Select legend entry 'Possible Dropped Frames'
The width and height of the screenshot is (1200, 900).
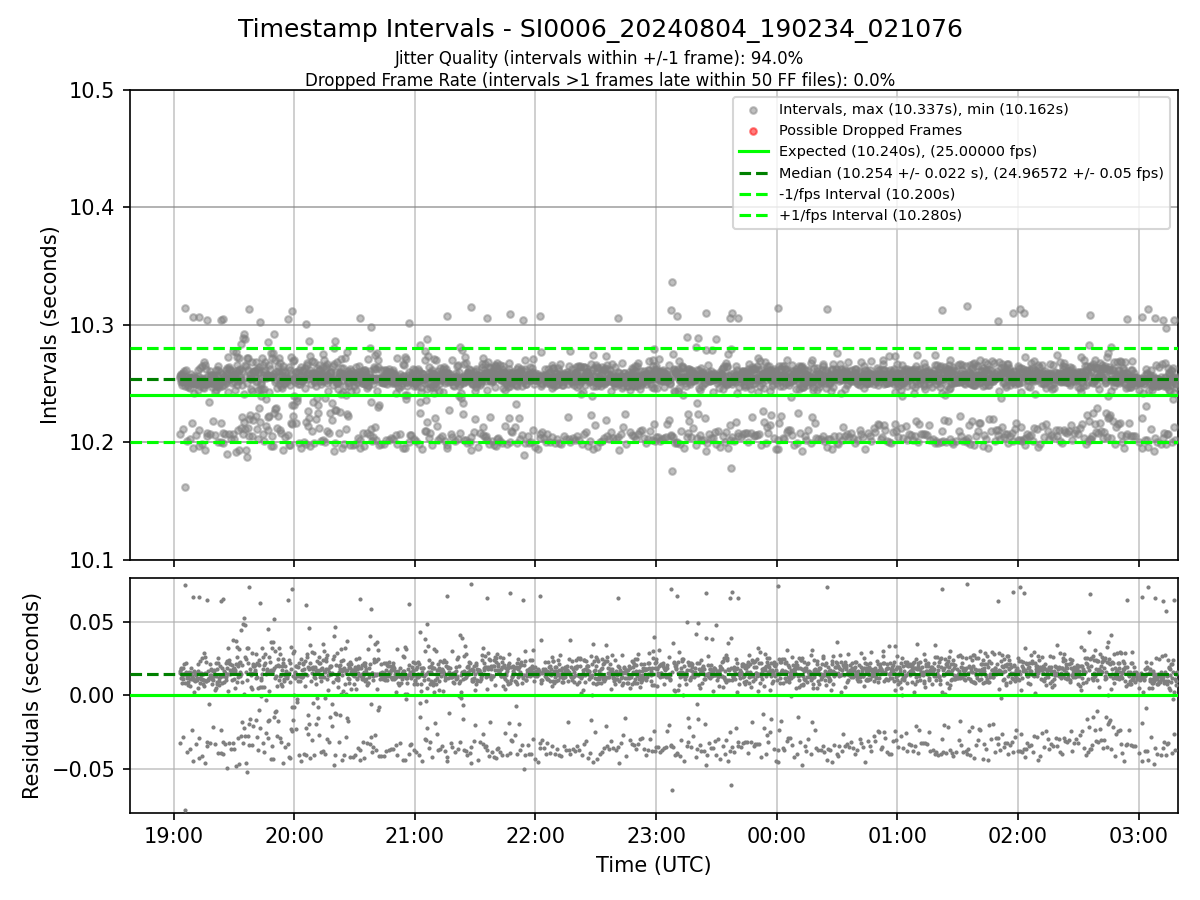[x=870, y=130]
